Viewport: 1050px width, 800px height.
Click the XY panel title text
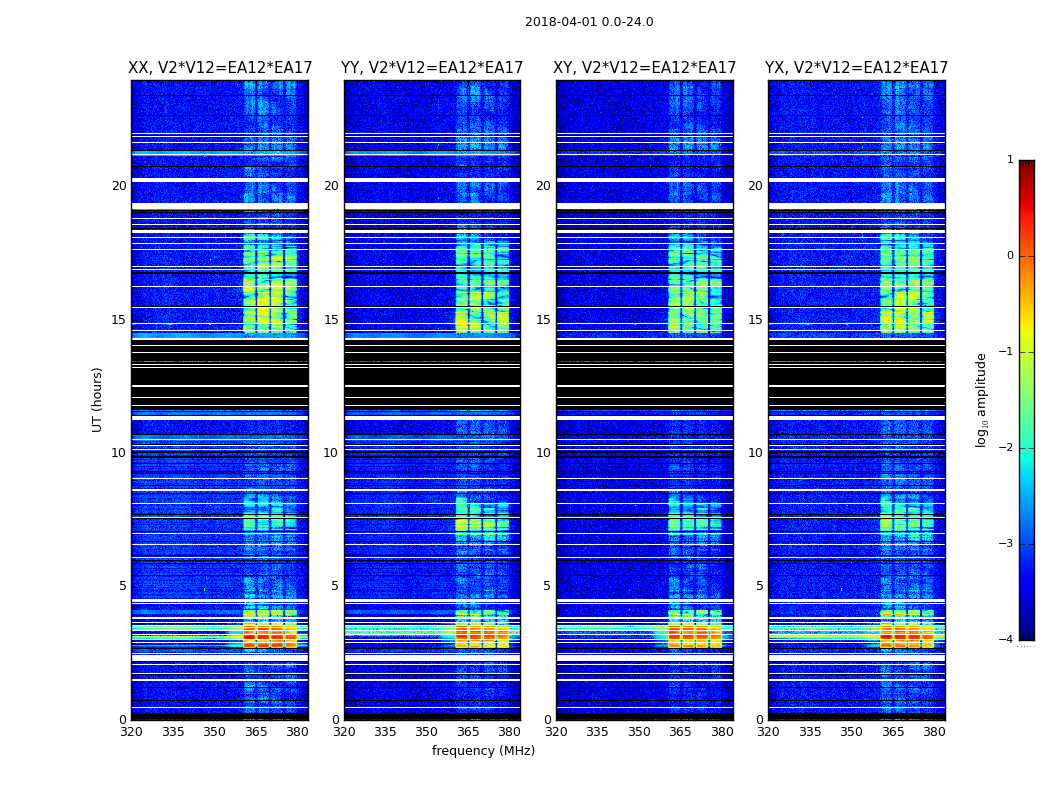pyautogui.click(x=644, y=68)
